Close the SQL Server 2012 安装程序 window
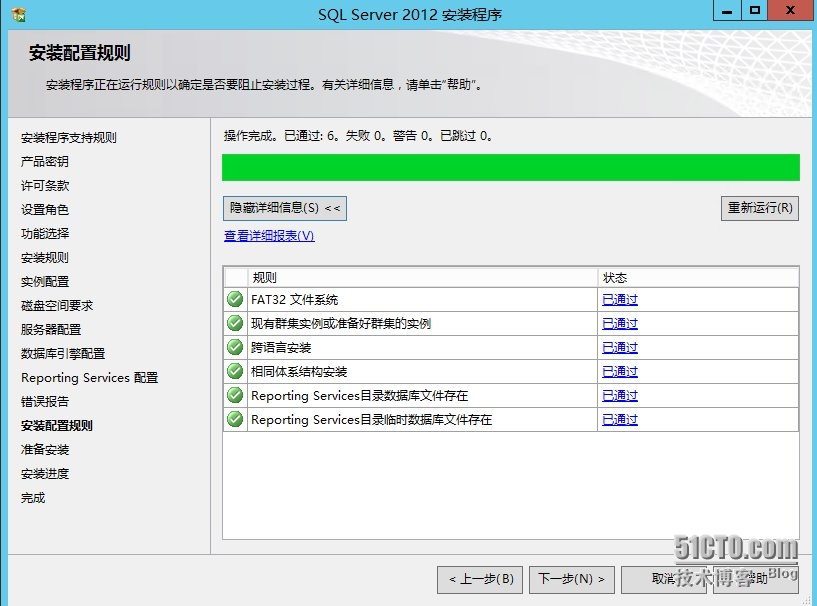The width and height of the screenshot is (817, 606). click(790, 10)
